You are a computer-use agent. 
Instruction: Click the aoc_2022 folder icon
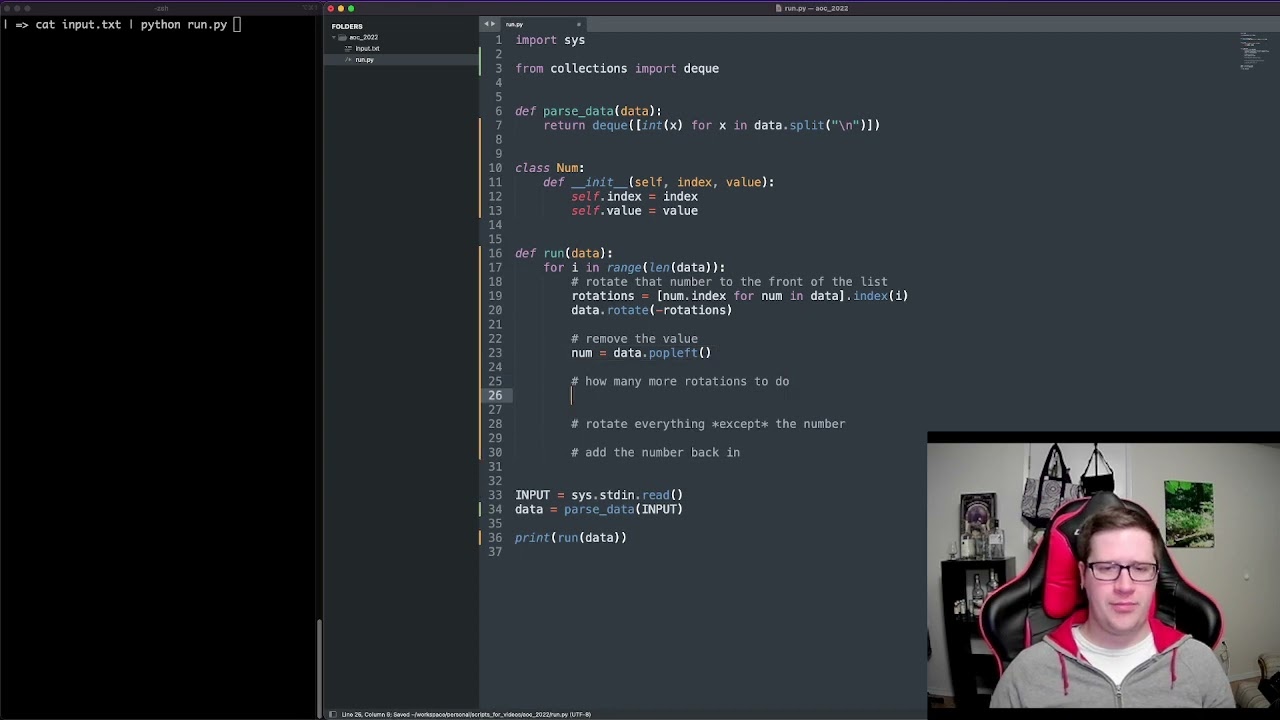[x=343, y=37]
